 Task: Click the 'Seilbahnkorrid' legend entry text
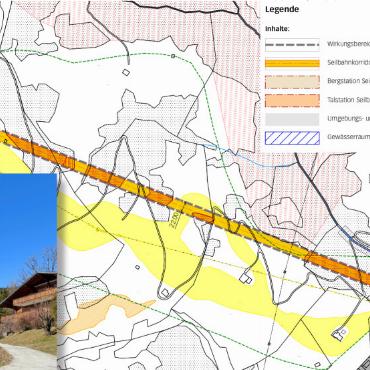click(x=348, y=63)
